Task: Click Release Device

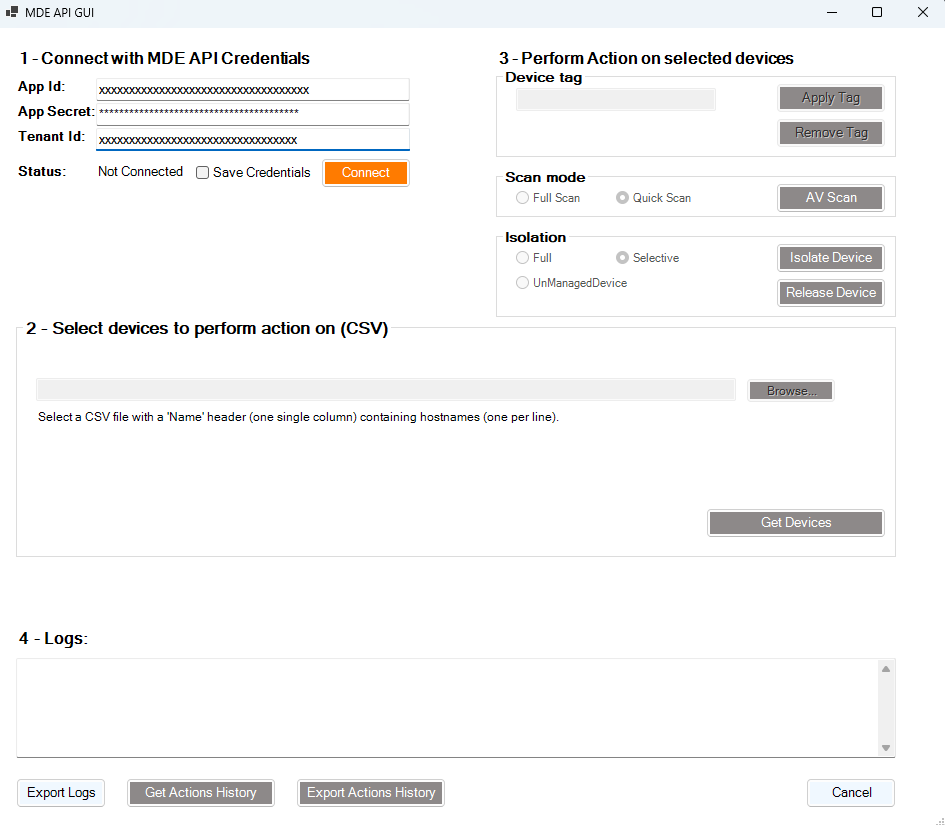Action: point(830,292)
